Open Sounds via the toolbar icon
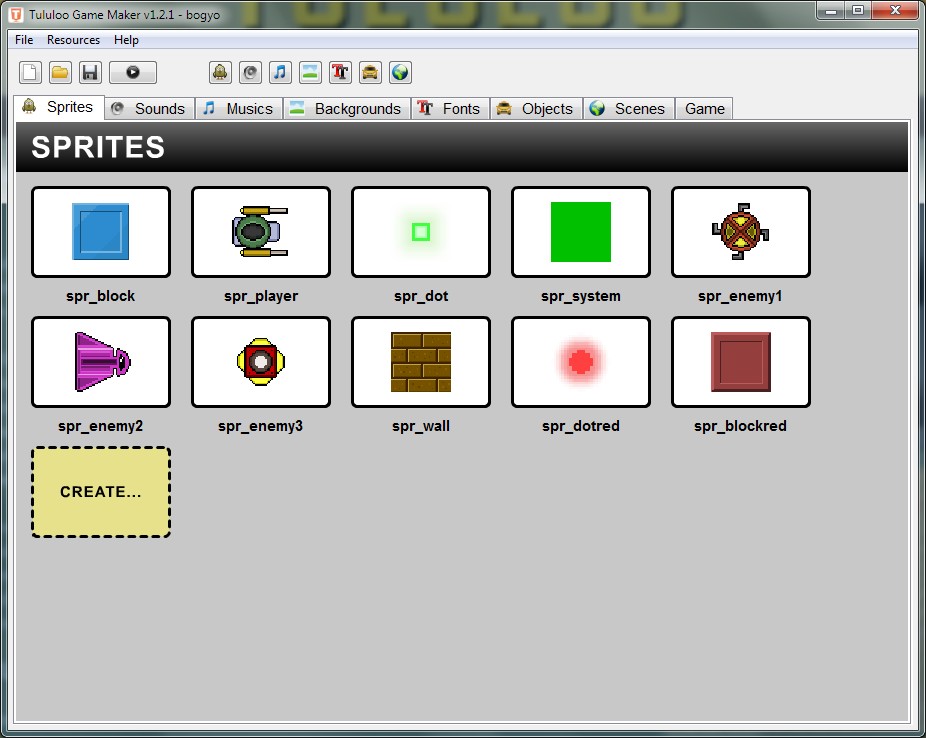The width and height of the screenshot is (926, 738). tap(249, 71)
